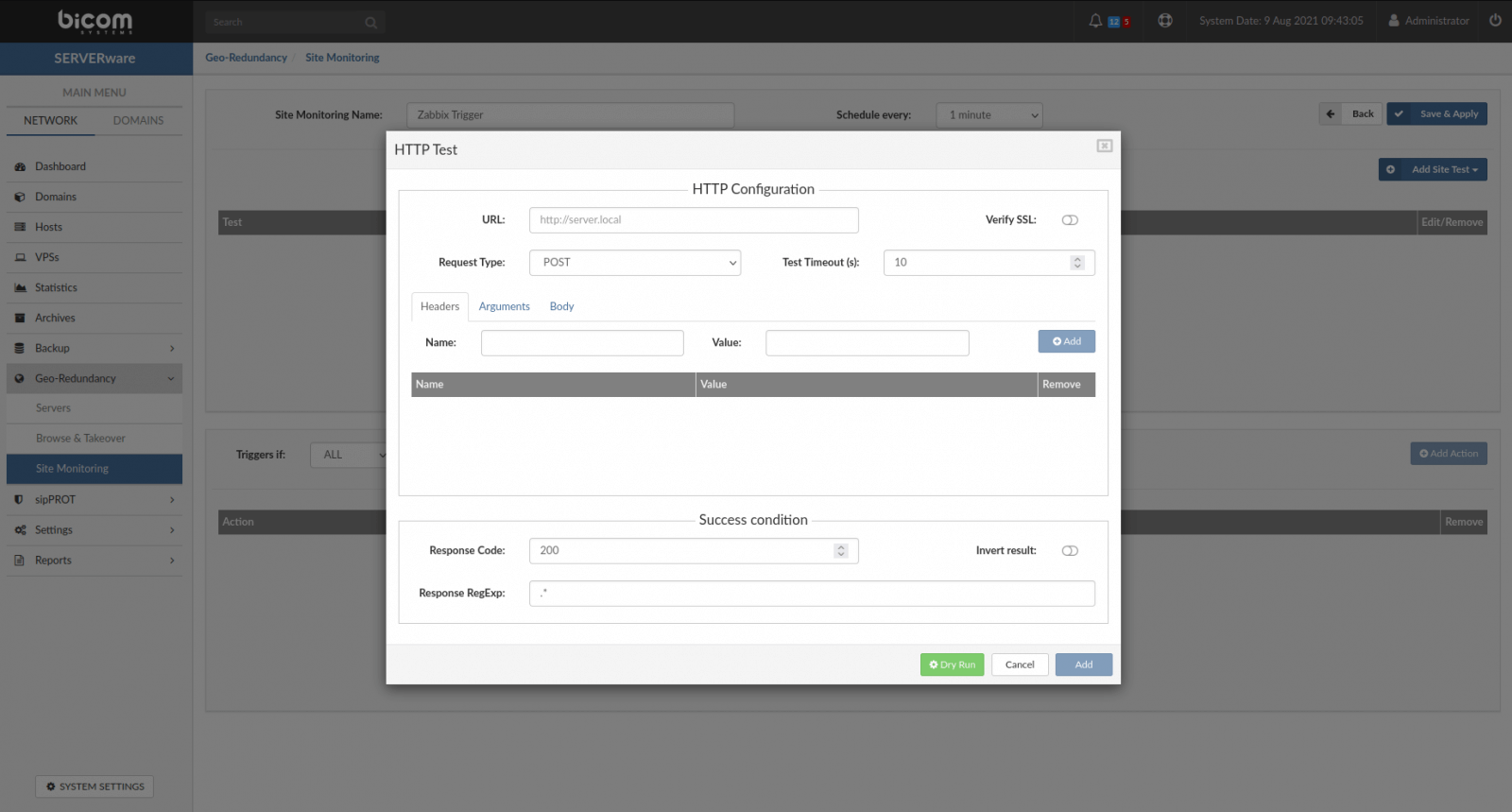Click the Cancel button
The width and height of the screenshot is (1512, 812).
[x=1020, y=665]
